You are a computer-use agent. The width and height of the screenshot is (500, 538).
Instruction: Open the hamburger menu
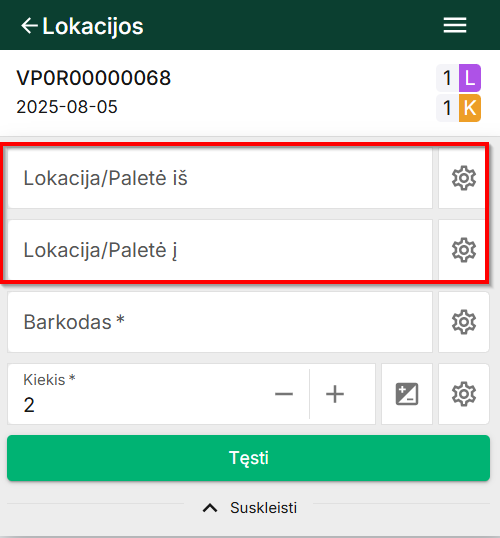[455, 25]
